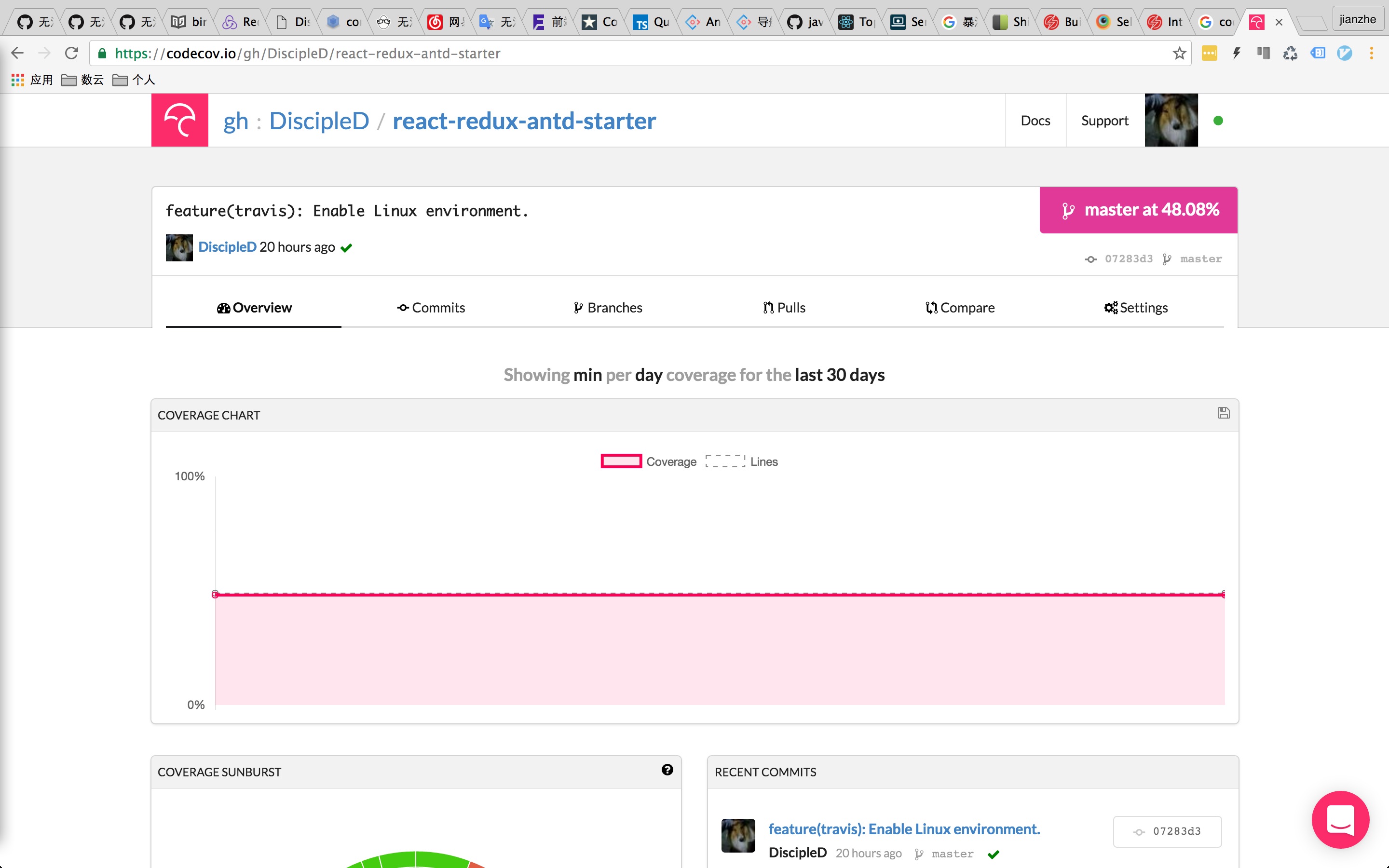Viewport: 1389px width, 868px height.
Task: Switch to the 'Dis' browser tab
Action: pos(293,22)
